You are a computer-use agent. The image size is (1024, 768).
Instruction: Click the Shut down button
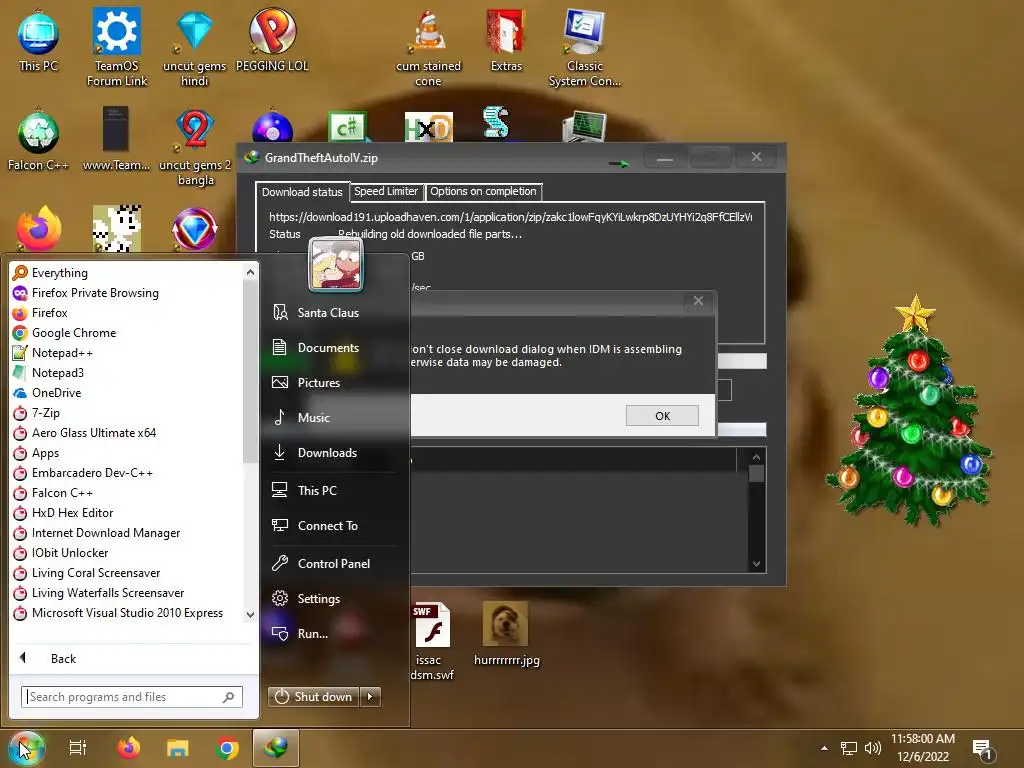[313, 697]
